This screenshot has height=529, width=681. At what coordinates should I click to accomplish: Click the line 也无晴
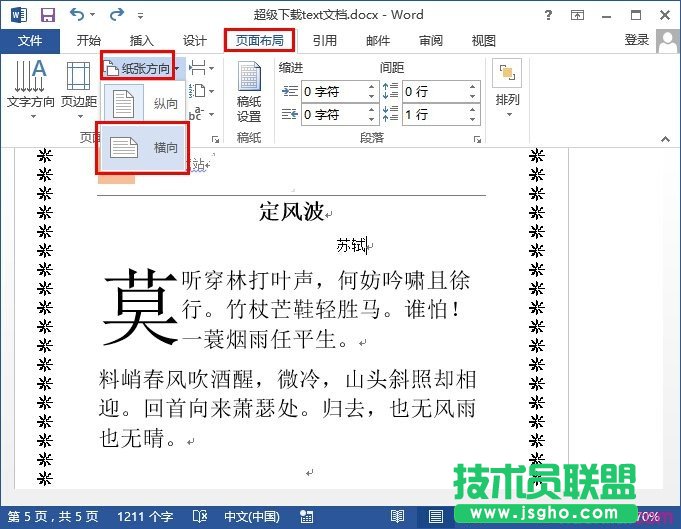tap(137, 438)
